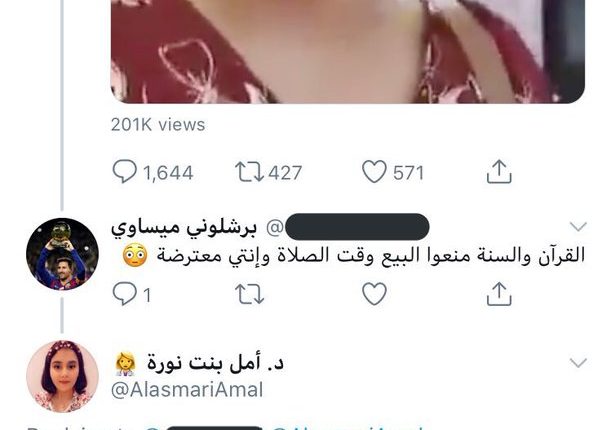
Task: Open the display name برشلوني ميساوي
Action: tap(184, 227)
